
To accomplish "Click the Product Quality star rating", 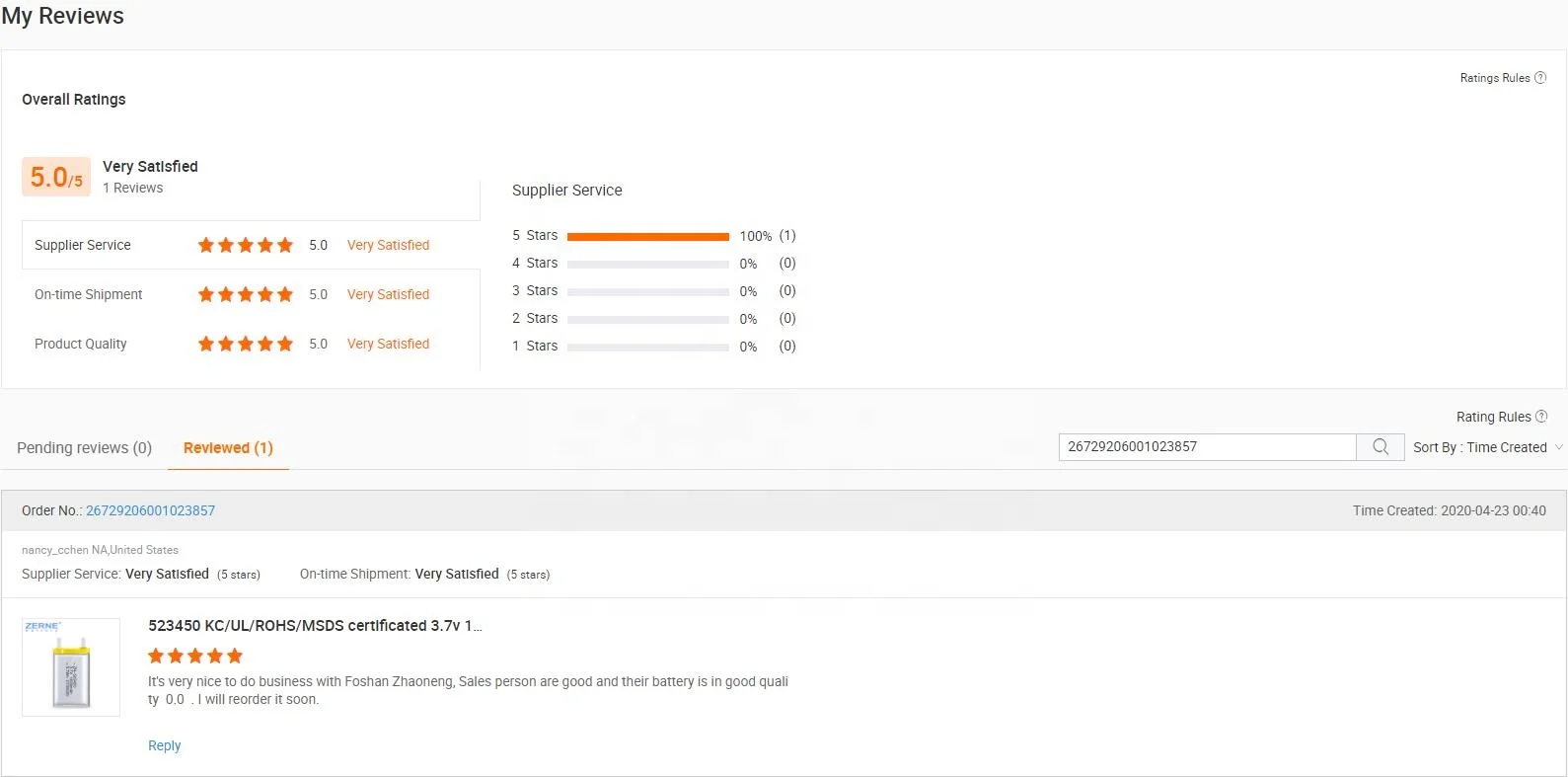I will (x=246, y=344).
